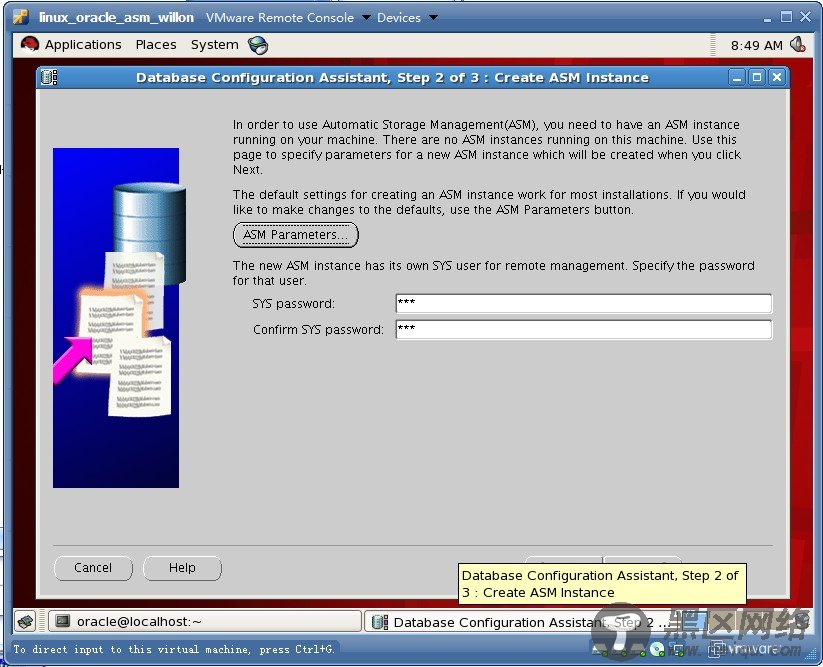Click the 'SYS password:' label
Image resolution: width=823 pixels, height=667 pixels.
pos(293,304)
